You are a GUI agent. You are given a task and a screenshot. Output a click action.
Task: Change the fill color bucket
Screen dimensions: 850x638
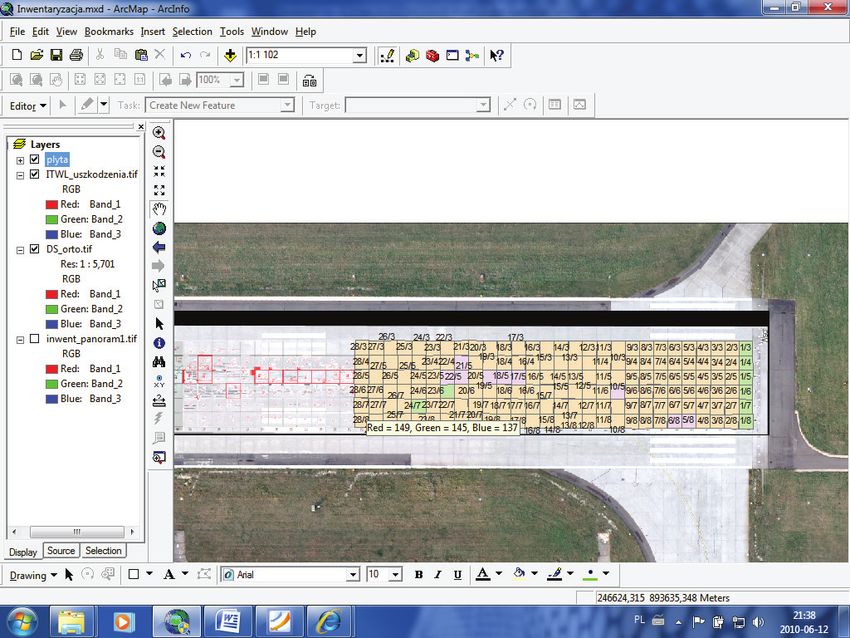519,574
